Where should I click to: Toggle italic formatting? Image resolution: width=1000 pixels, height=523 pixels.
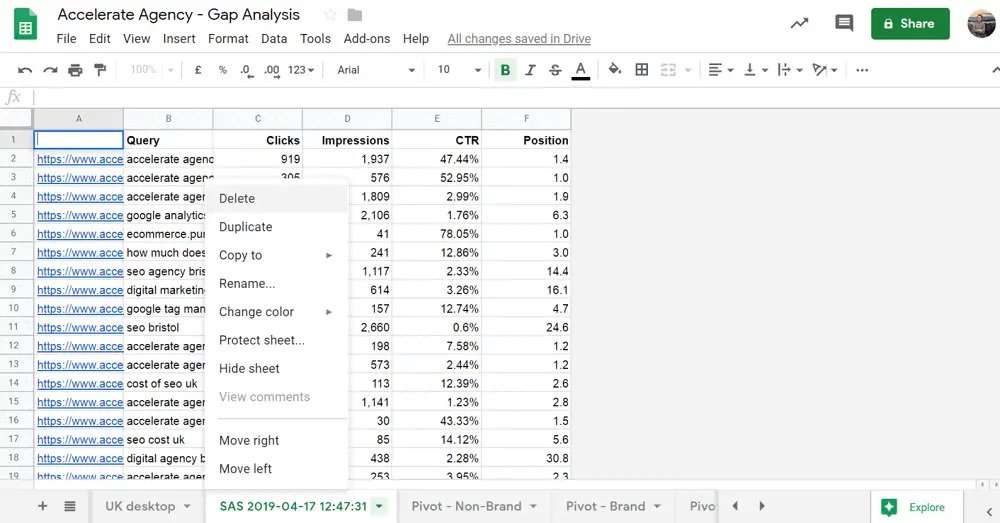[x=530, y=70]
